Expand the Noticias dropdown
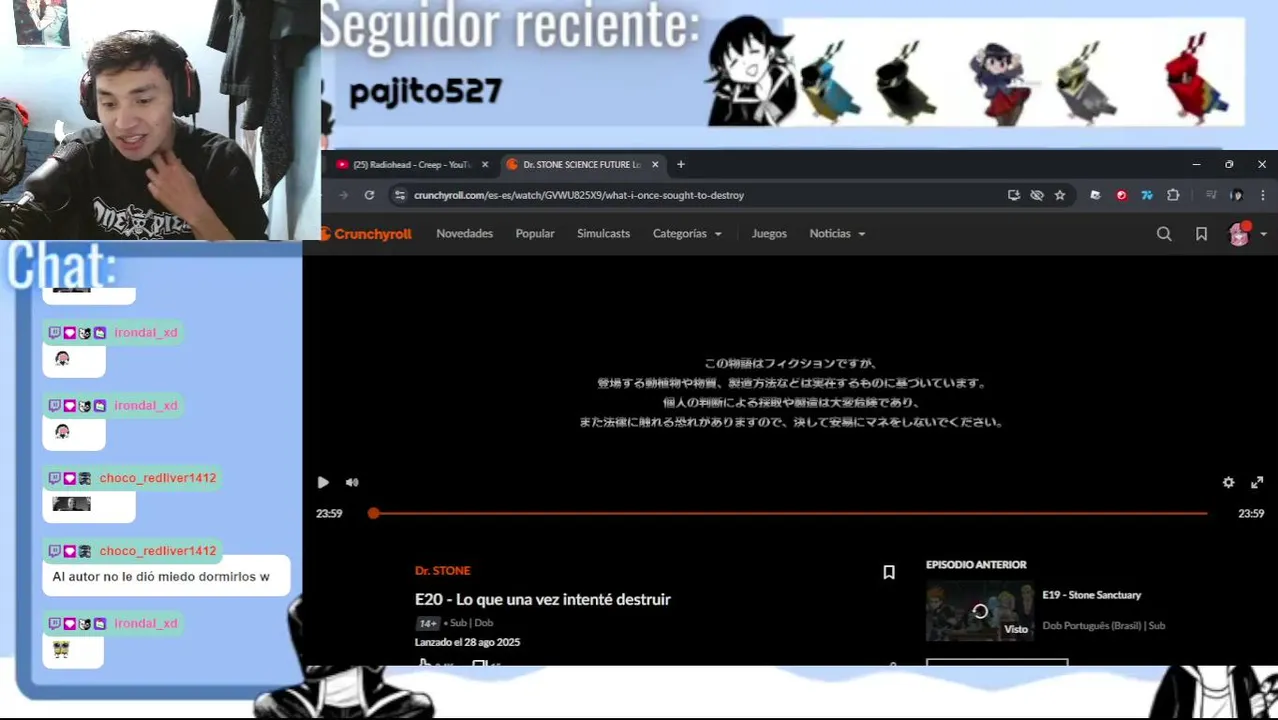The height and width of the screenshot is (720, 1278). (x=837, y=233)
